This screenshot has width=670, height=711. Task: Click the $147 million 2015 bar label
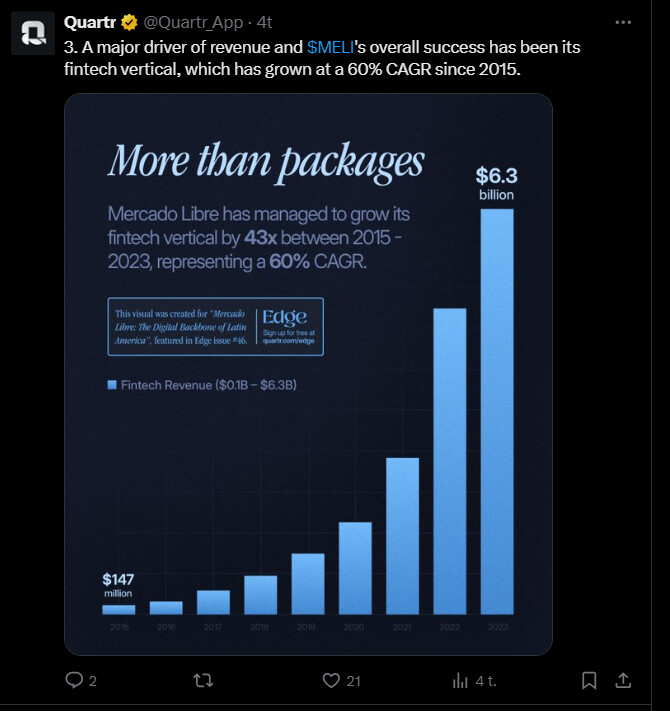click(118, 585)
